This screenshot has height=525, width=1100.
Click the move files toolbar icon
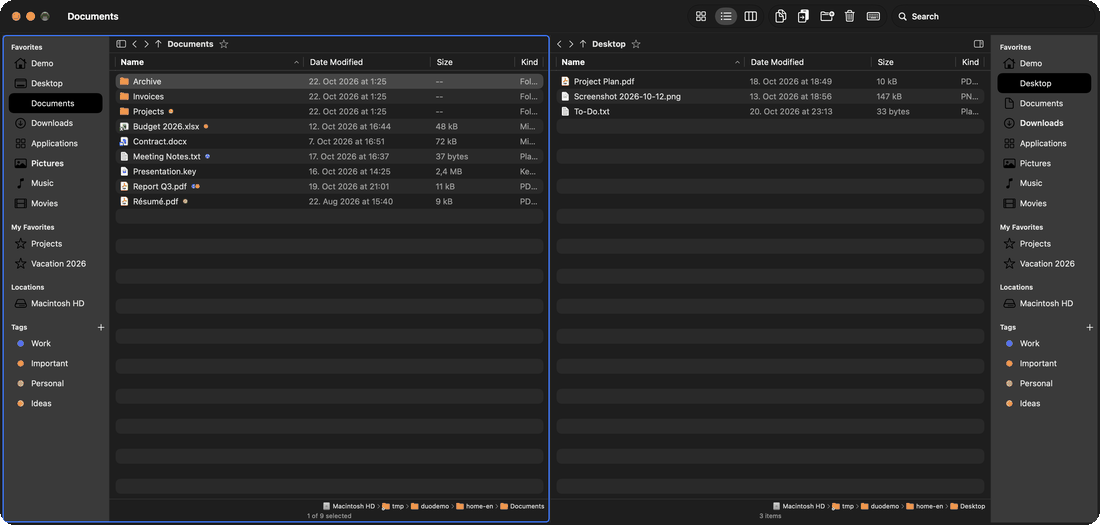[803, 16]
